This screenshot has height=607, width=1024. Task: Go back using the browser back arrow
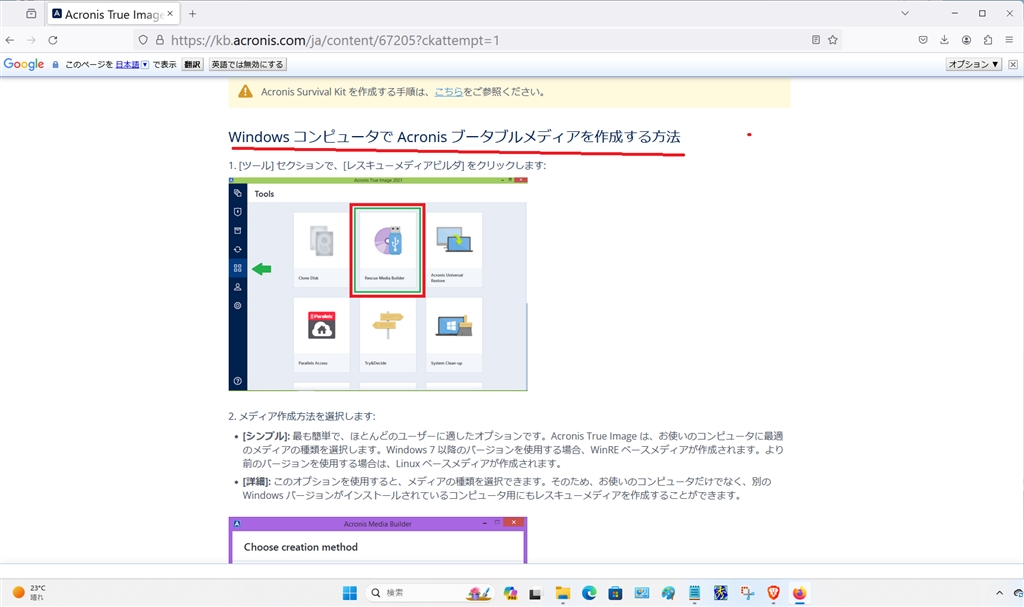tap(10, 40)
